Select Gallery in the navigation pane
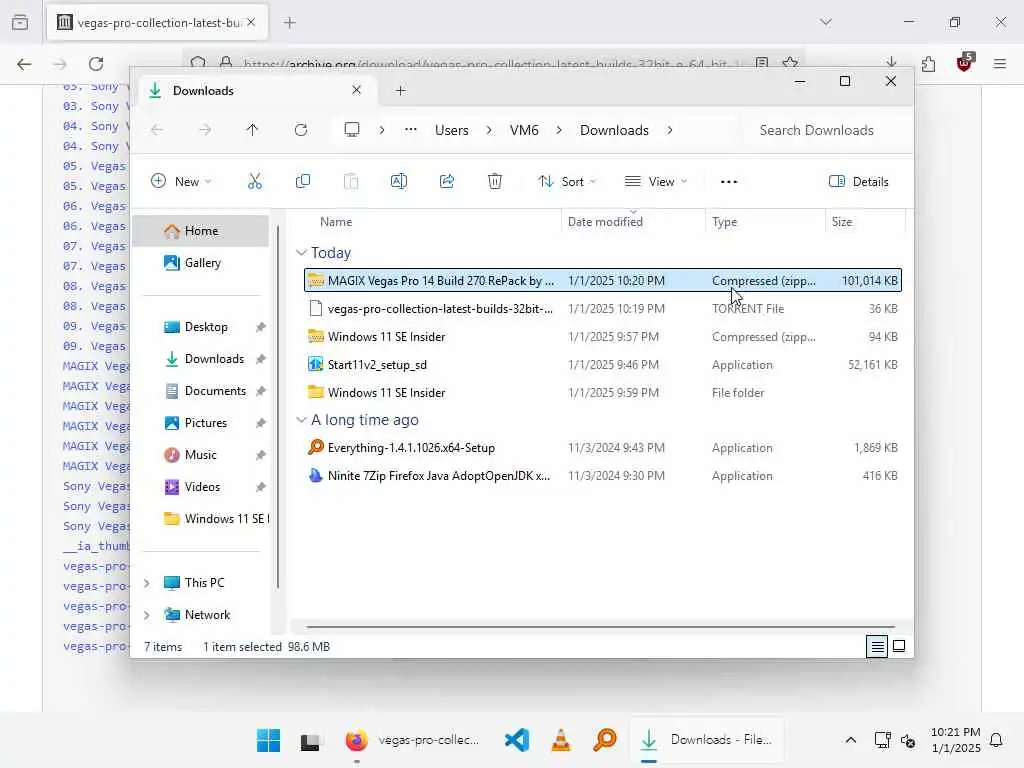 (x=201, y=263)
